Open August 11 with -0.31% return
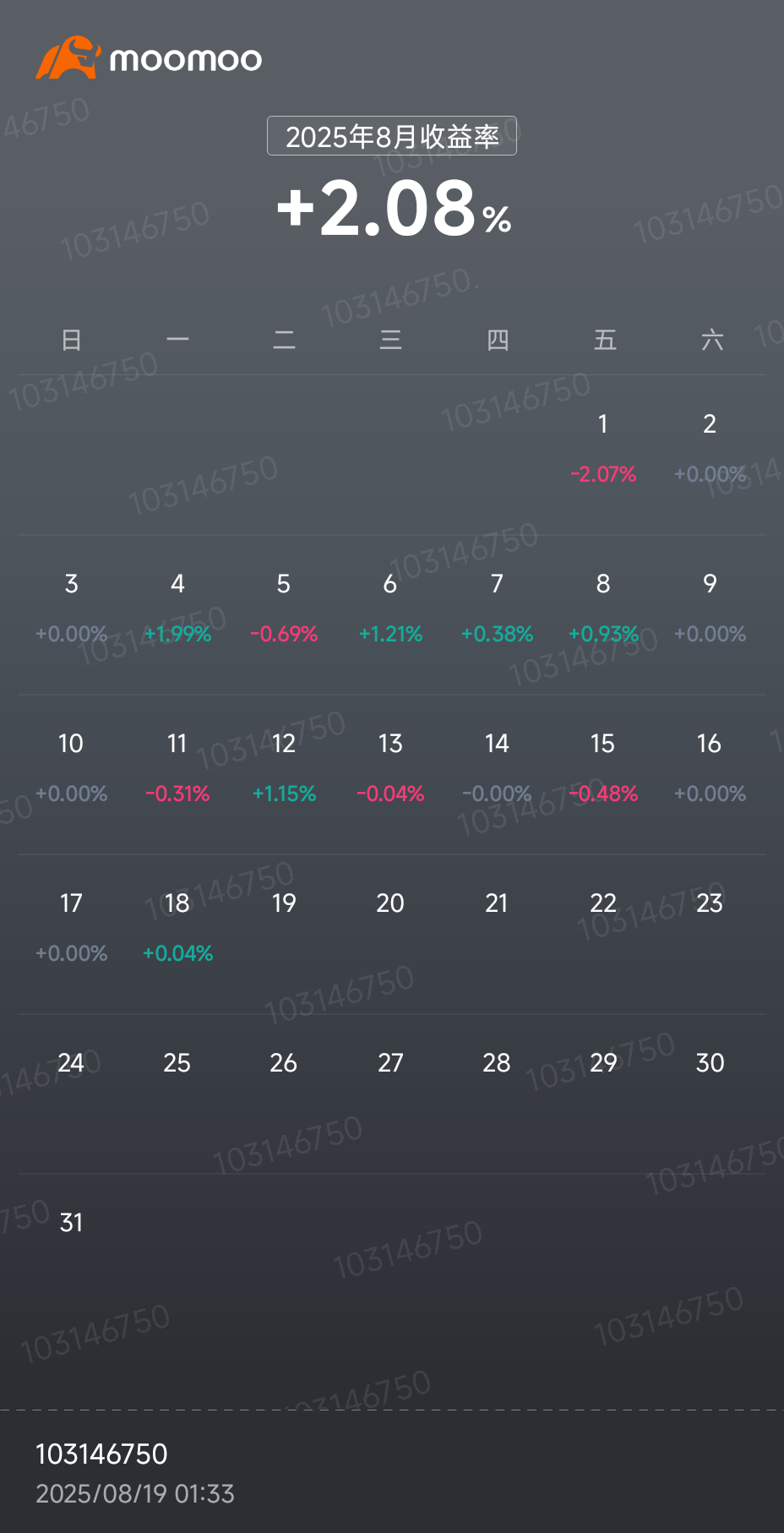Screen dimensions: 784x1533 pyautogui.click(x=177, y=767)
